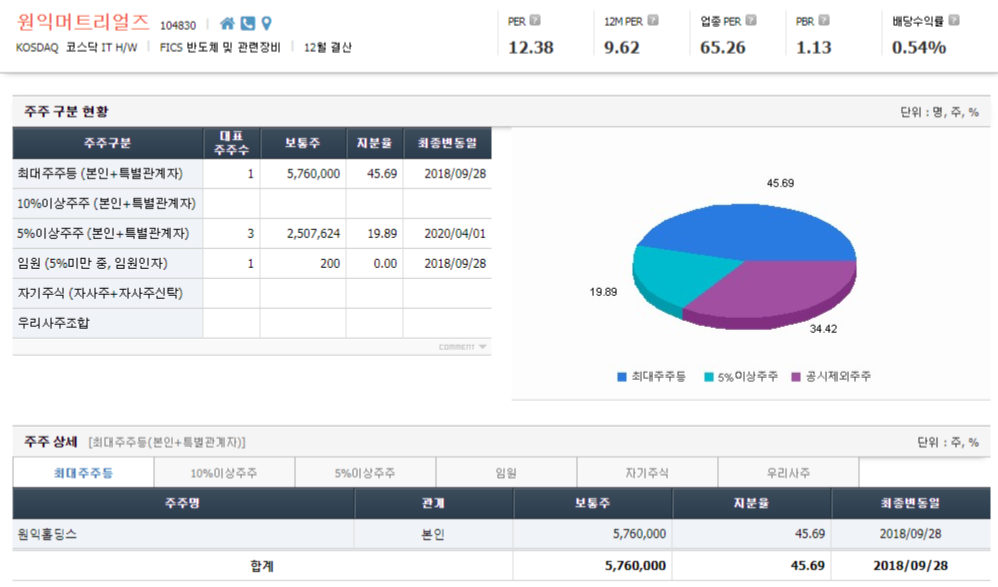Click the 12M PER value 9.62
The width and height of the screenshot is (998, 587).
point(622,48)
